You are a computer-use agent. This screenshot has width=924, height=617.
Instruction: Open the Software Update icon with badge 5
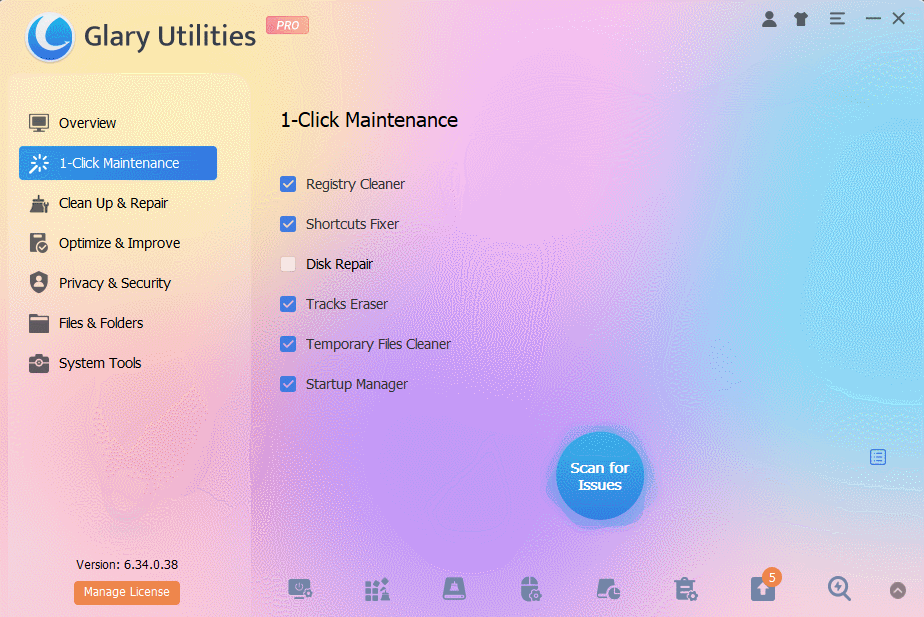(x=764, y=587)
